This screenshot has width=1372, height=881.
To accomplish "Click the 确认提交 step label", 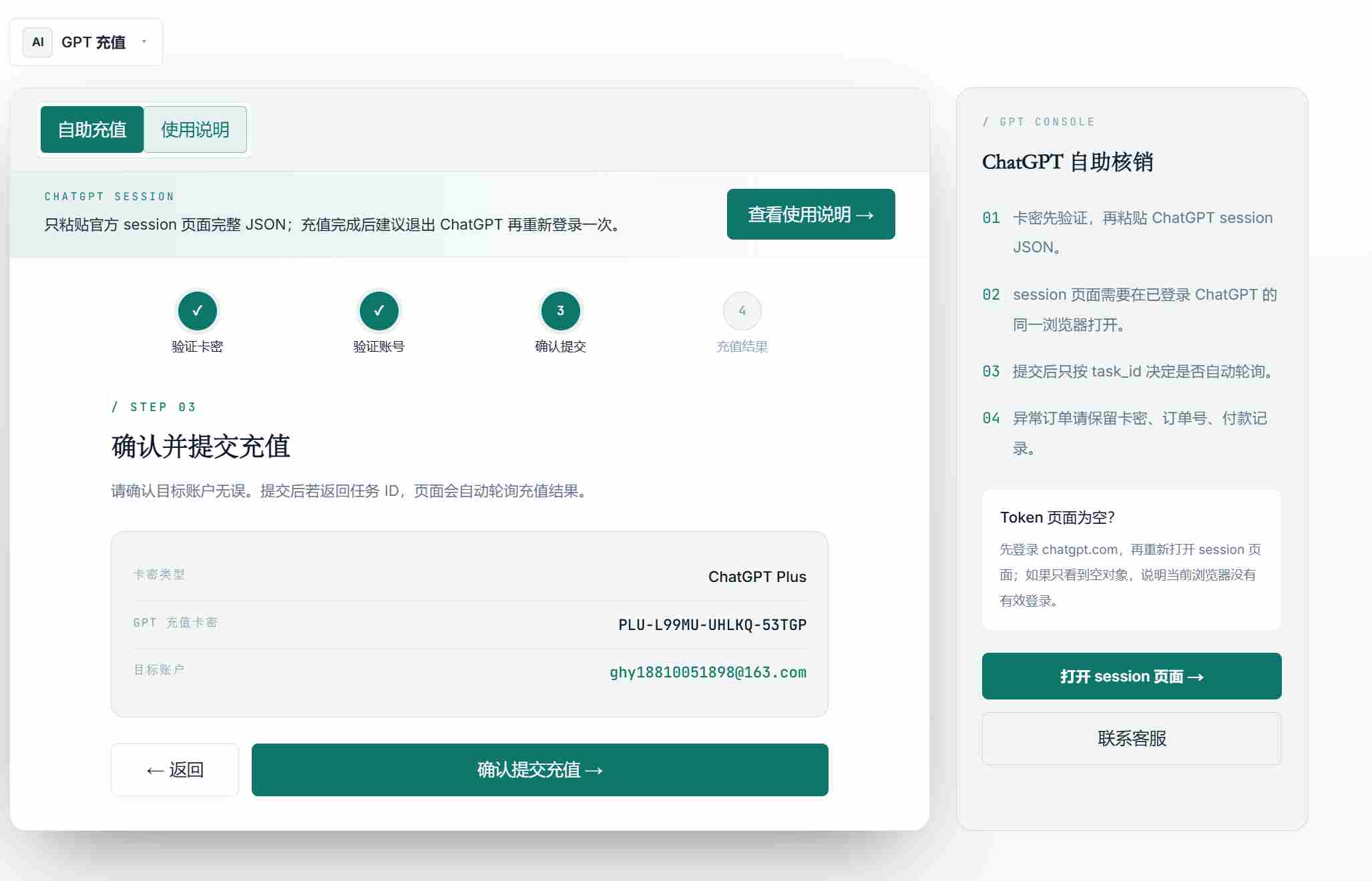I will (560, 346).
